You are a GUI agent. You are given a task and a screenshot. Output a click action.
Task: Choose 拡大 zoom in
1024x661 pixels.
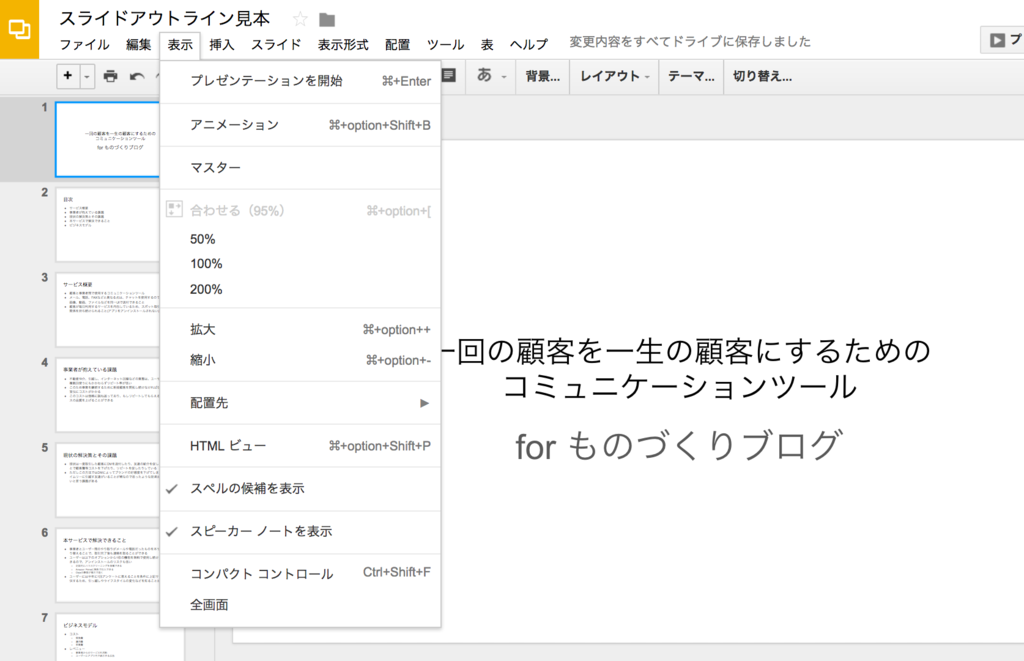[300, 330]
